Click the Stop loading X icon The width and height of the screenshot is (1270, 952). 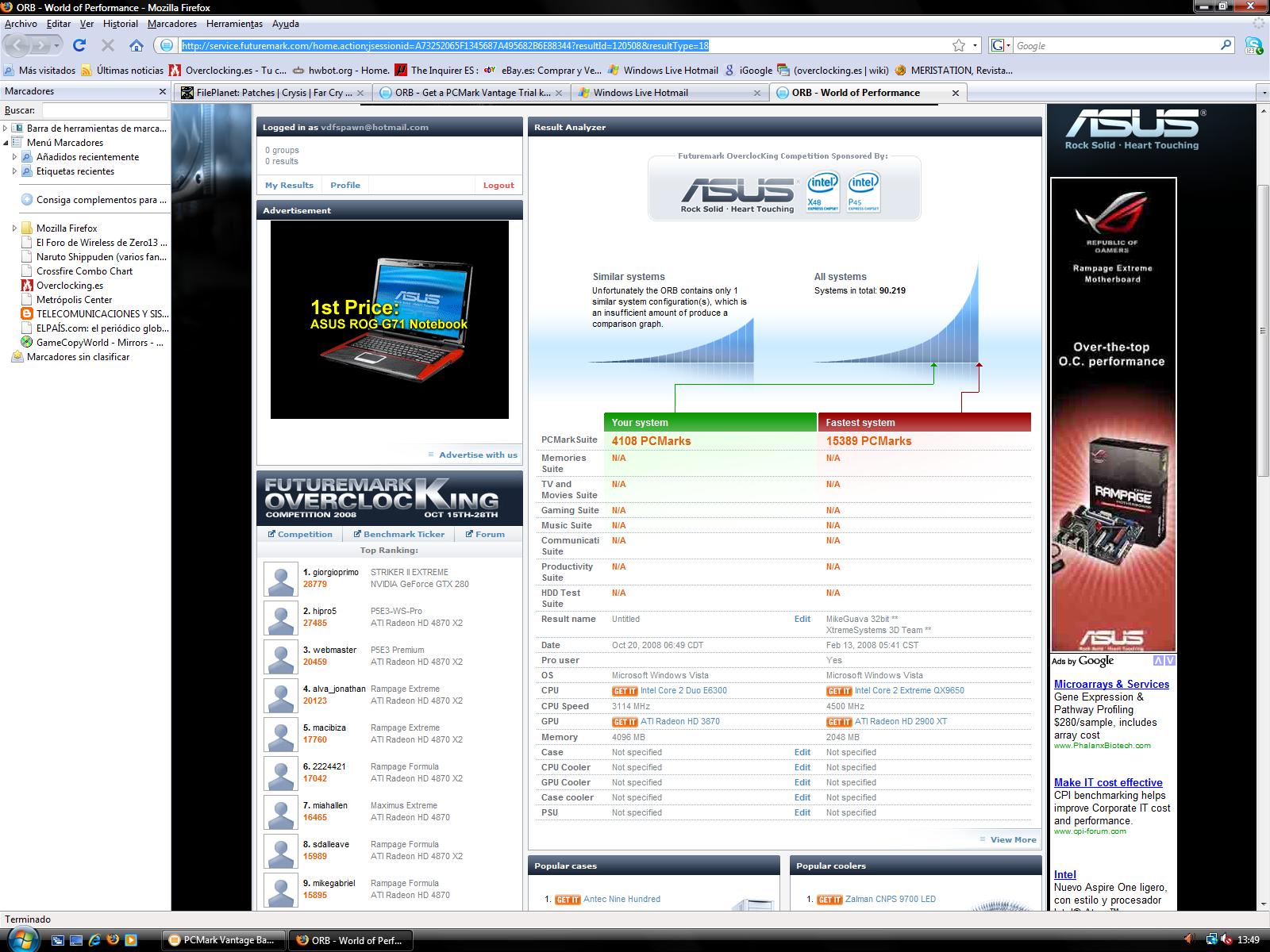click(x=108, y=45)
